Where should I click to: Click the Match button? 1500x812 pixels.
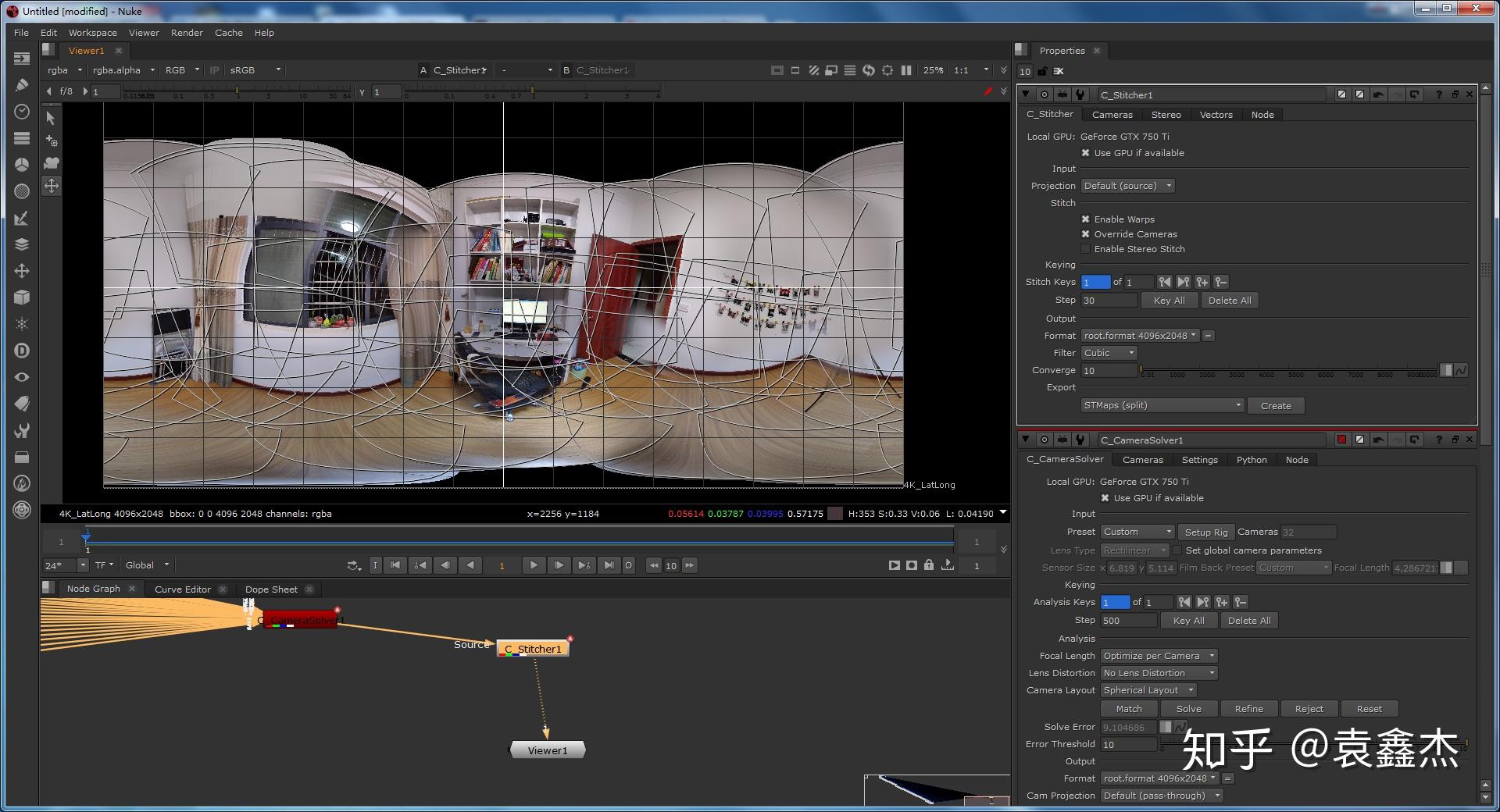click(x=1129, y=709)
